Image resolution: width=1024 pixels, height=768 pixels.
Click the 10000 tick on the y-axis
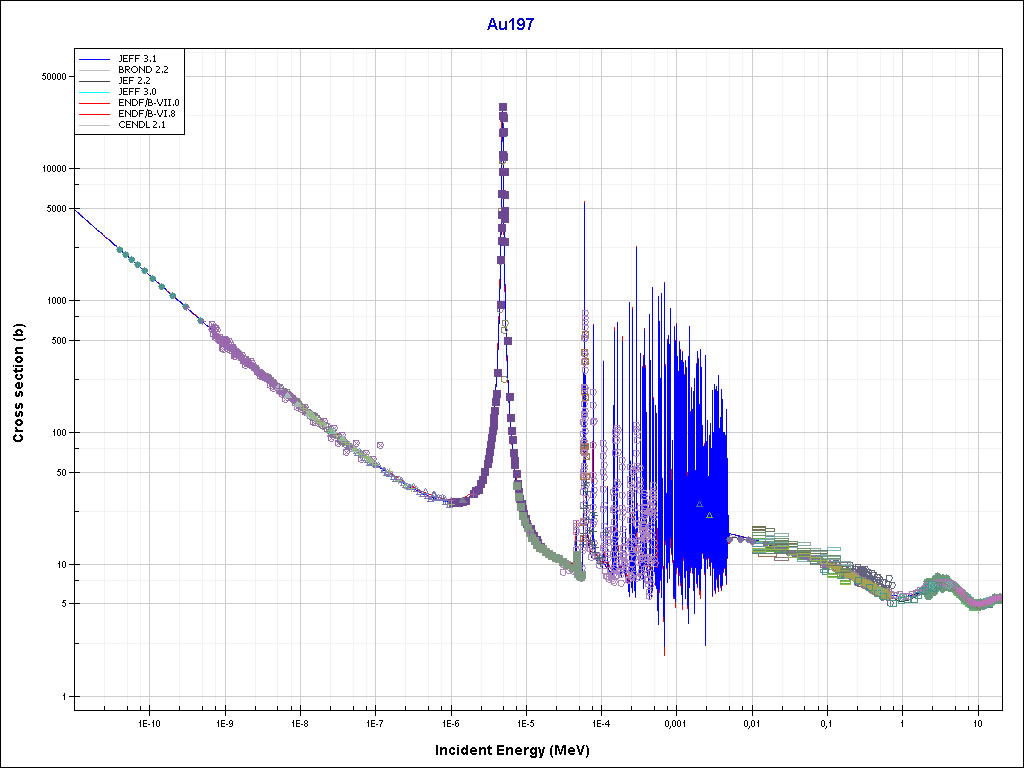click(51, 169)
